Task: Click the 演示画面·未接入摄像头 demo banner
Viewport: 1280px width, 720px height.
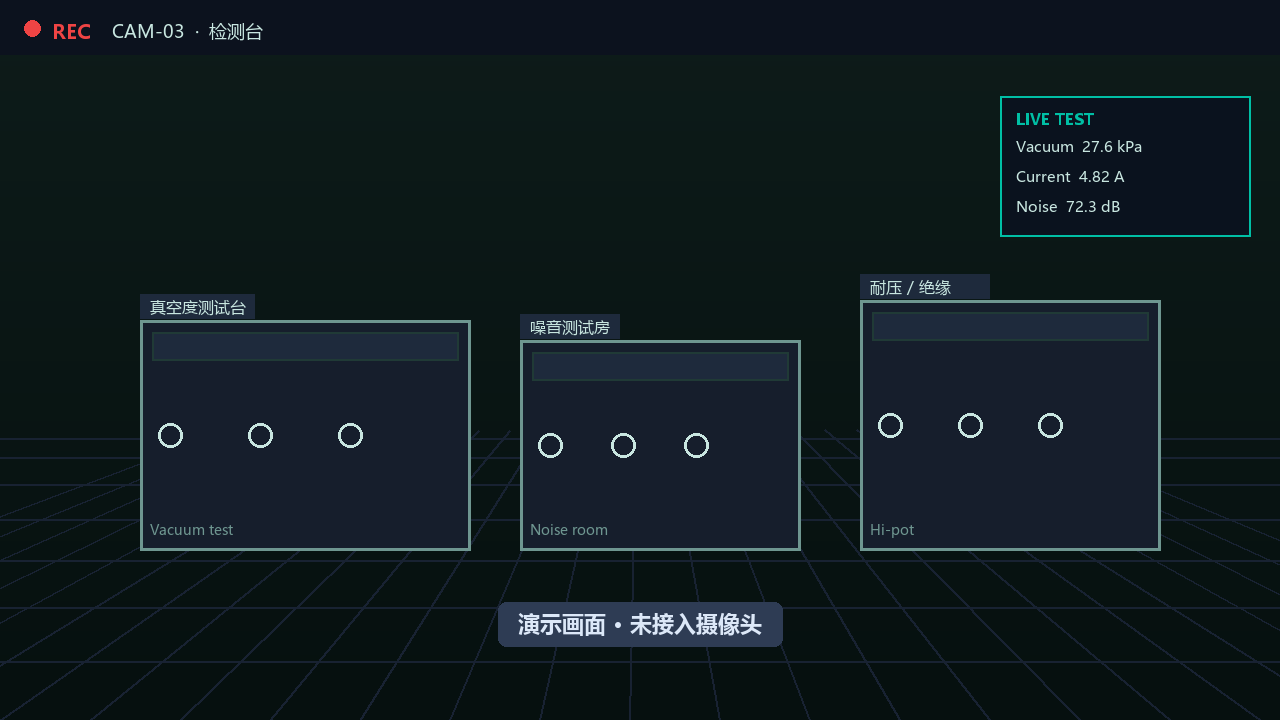Action: click(x=640, y=625)
